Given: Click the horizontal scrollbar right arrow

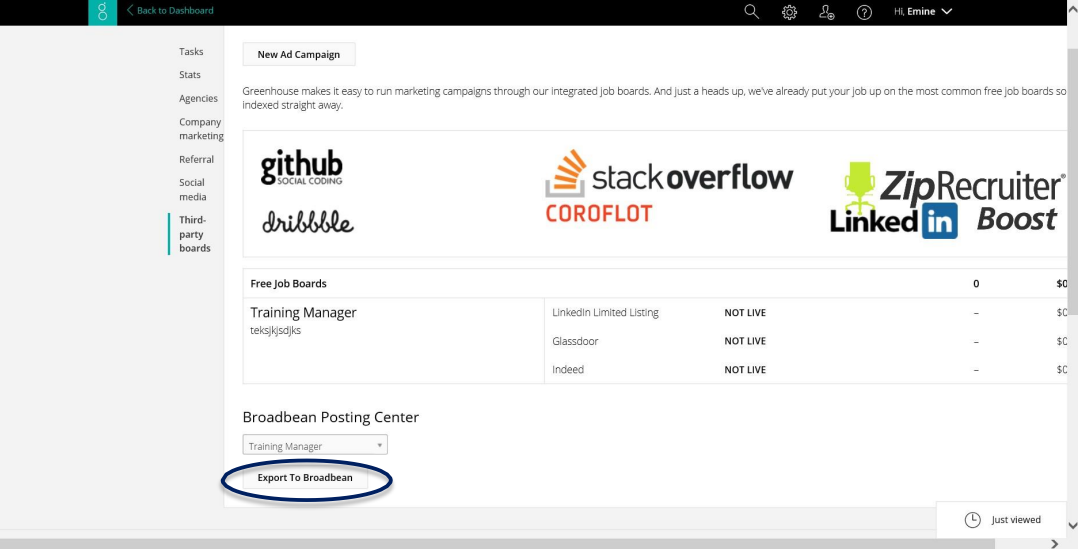Looking at the screenshot, I should tap(1054, 544).
